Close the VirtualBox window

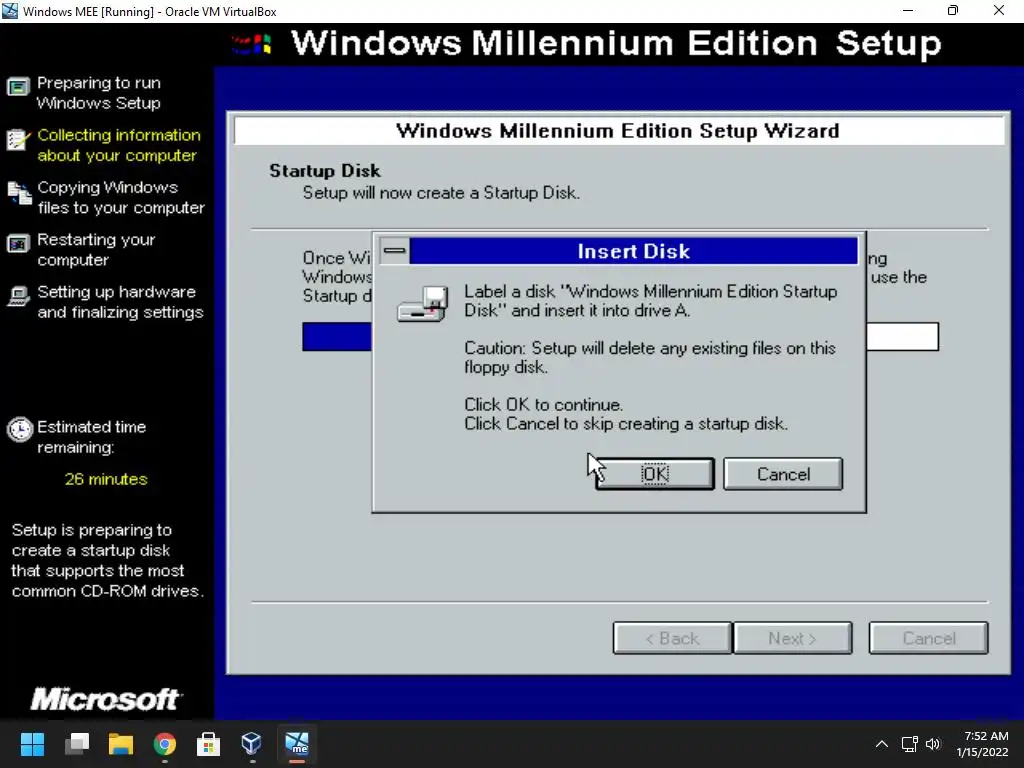(999, 11)
